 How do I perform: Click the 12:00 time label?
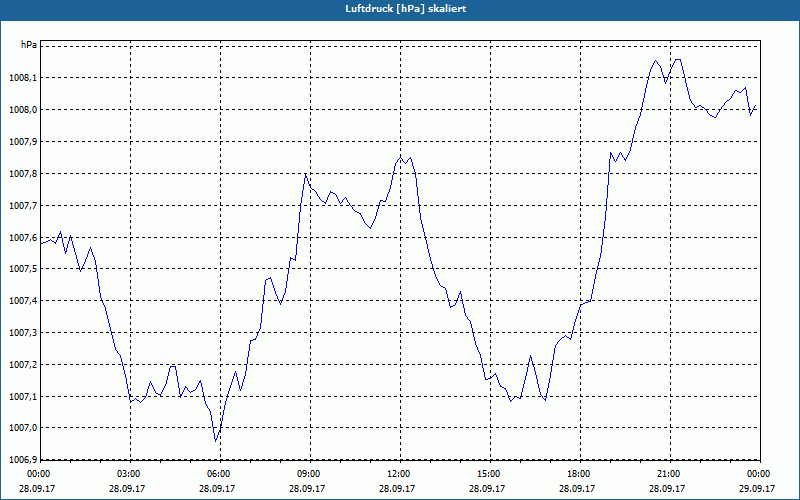[x=398, y=474]
